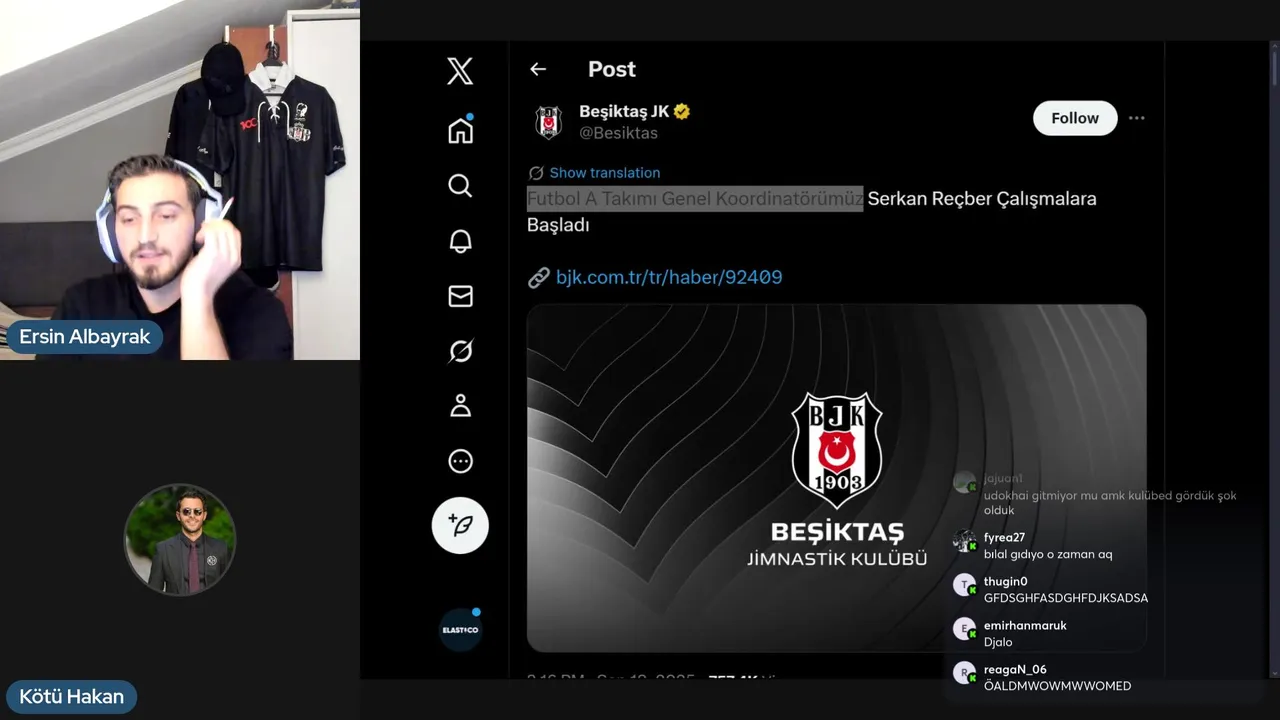Image resolution: width=1280 pixels, height=720 pixels.
Task: Click the Post header title
Action: (612, 69)
